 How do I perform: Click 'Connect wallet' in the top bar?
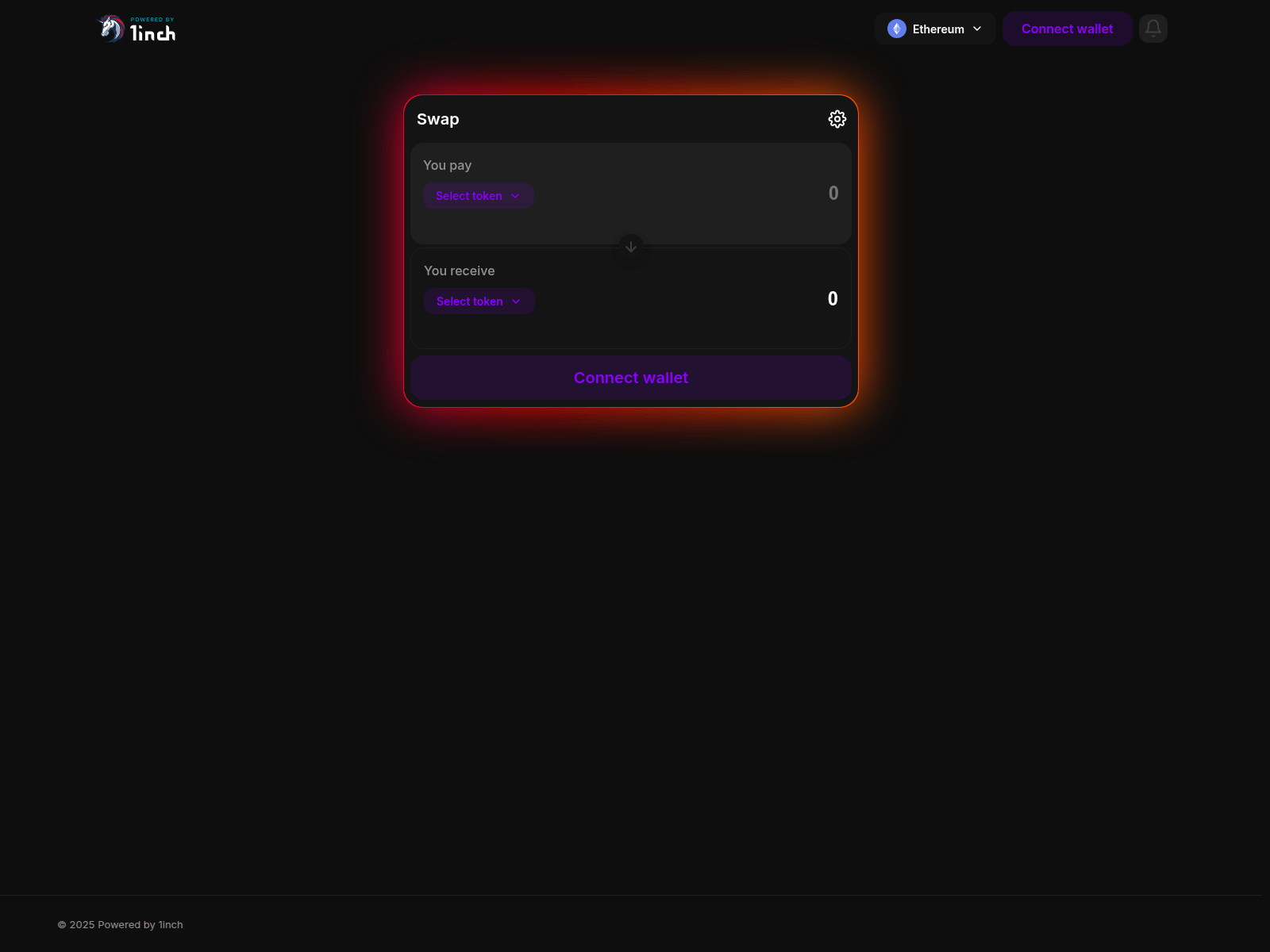1067,29
